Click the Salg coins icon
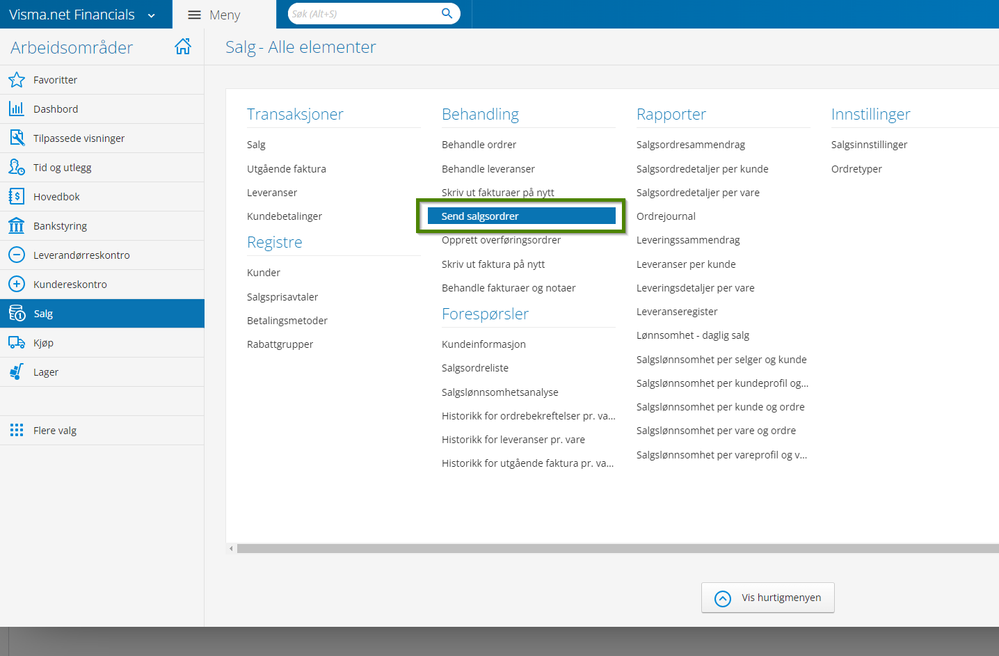 click(x=17, y=313)
